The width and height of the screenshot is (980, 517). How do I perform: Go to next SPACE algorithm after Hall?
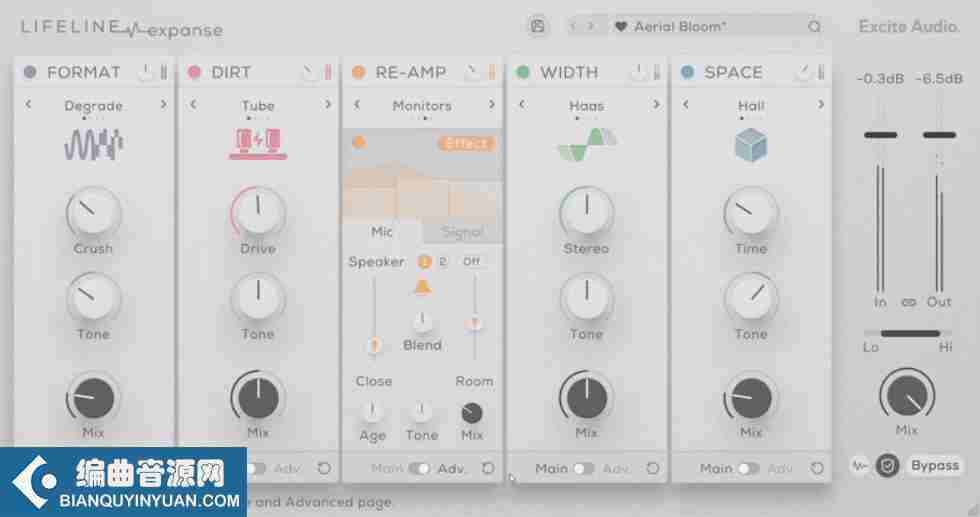coord(821,104)
